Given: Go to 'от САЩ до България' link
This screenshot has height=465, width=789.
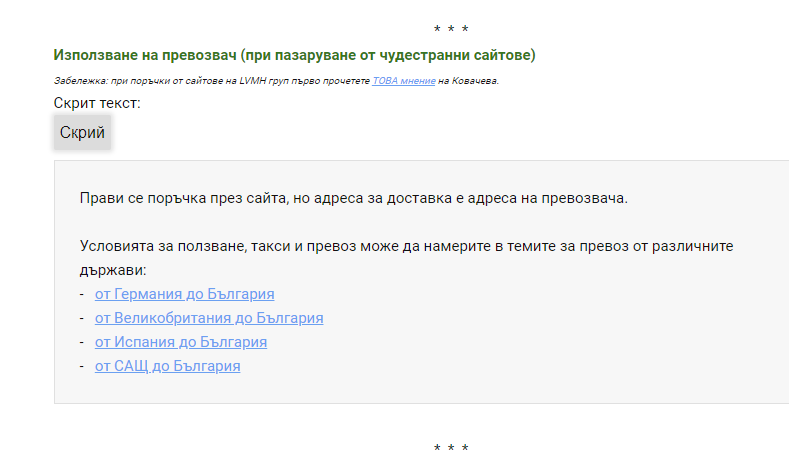Looking at the screenshot, I should pos(167,366).
